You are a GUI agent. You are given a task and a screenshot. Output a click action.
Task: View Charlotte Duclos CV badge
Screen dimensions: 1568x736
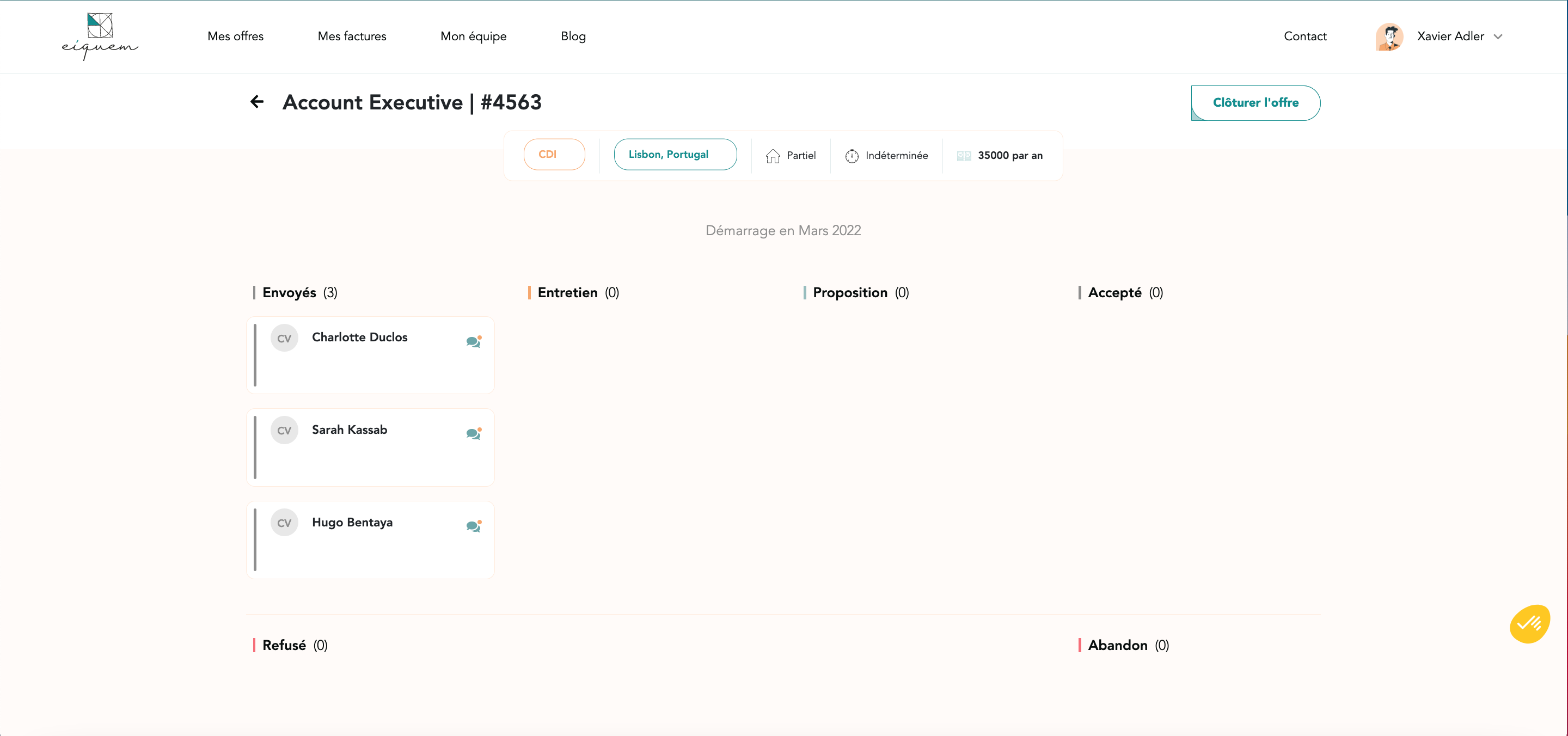[284, 338]
